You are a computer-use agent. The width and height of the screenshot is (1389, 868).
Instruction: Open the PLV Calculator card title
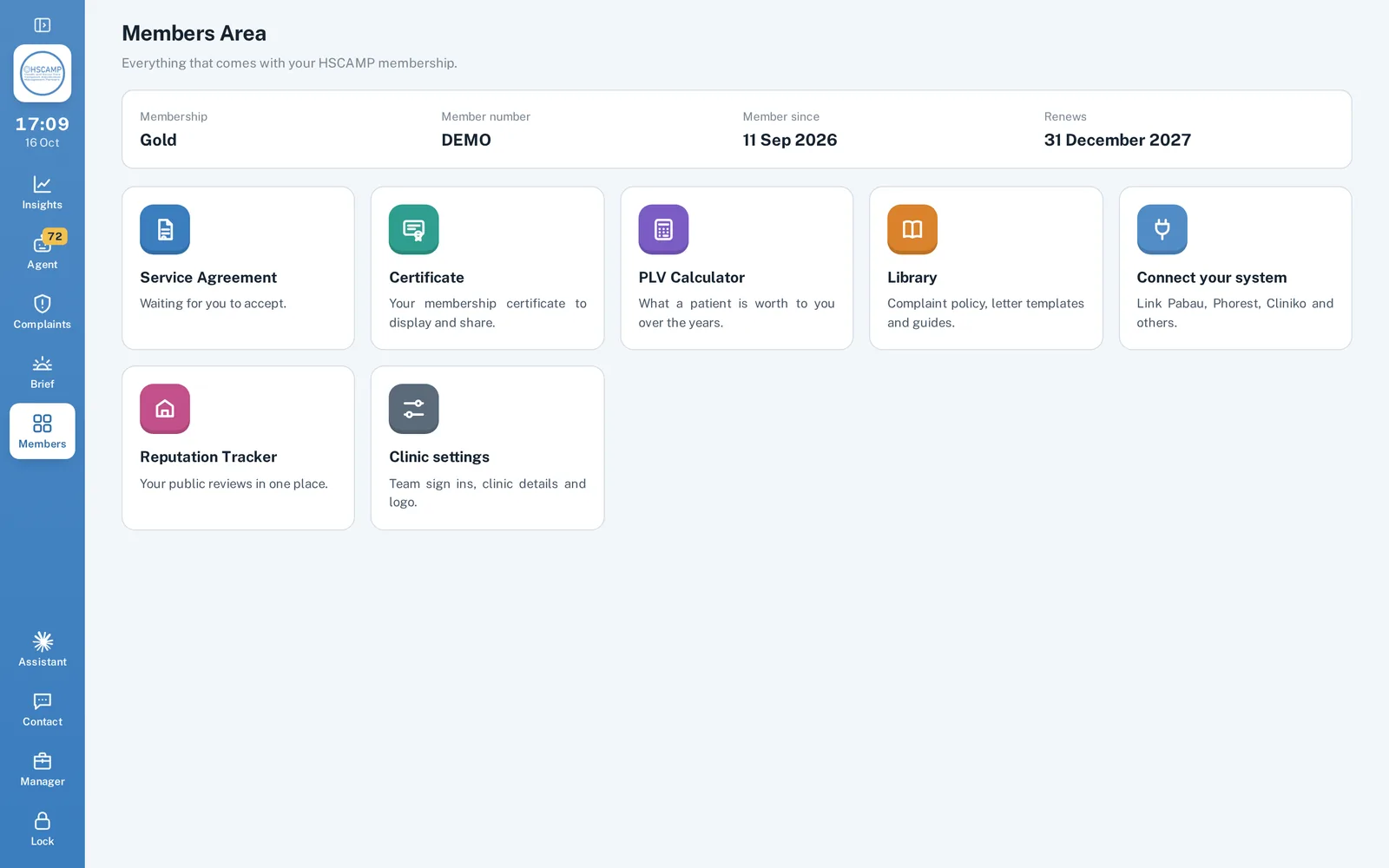[x=692, y=278]
